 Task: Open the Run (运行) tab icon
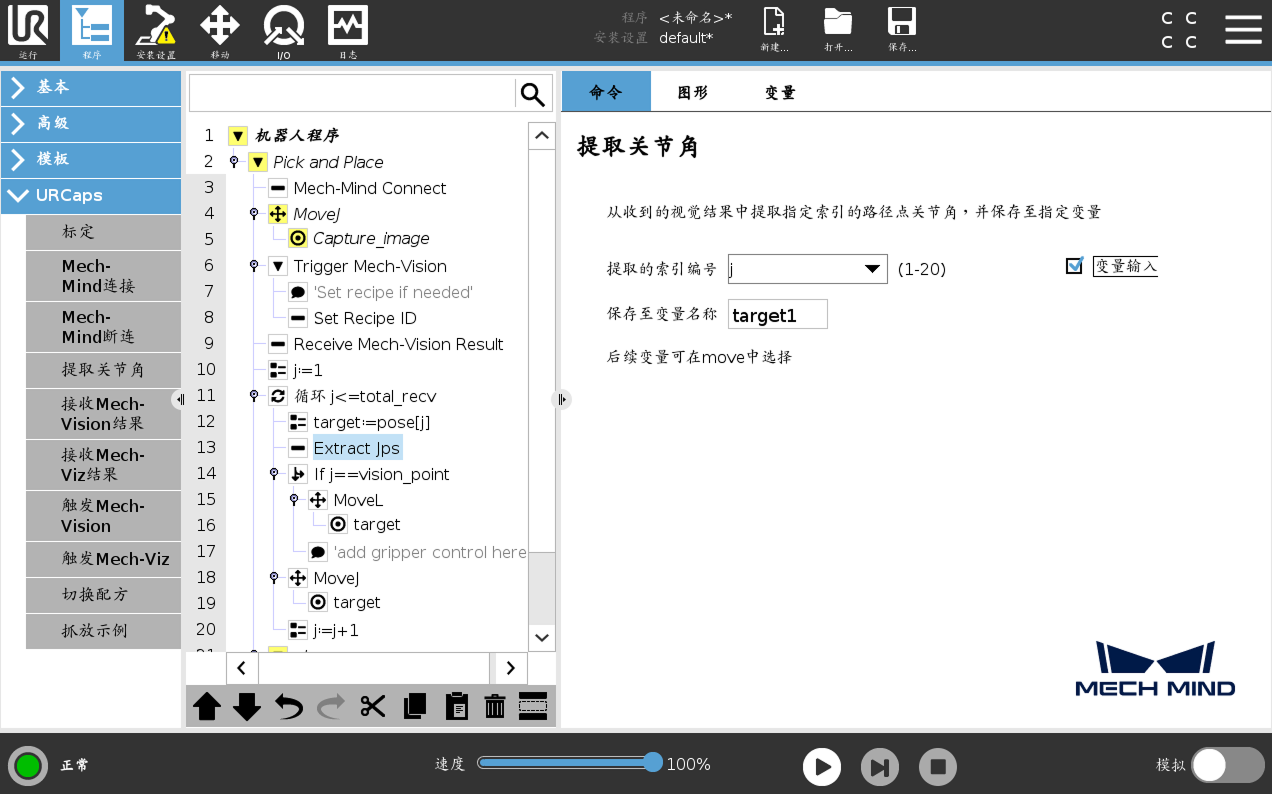[x=28, y=30]
